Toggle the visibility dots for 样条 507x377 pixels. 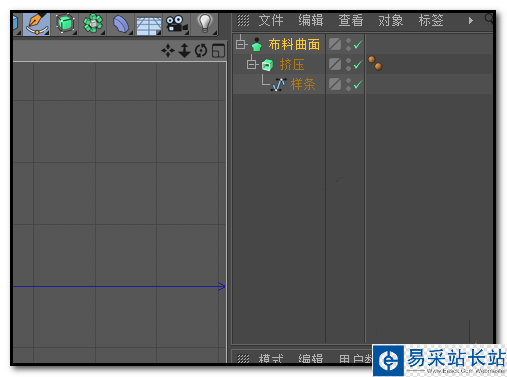point(348,84)
